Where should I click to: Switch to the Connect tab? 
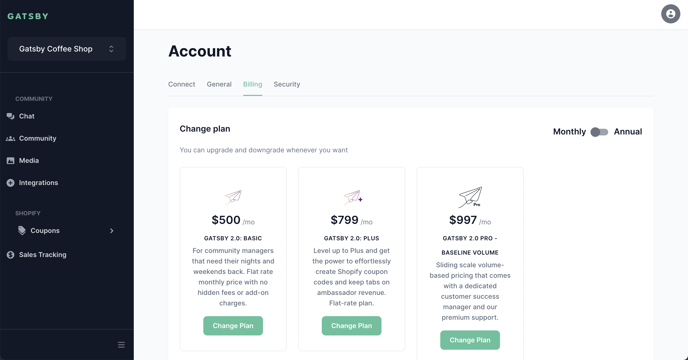tap(182, 84)
